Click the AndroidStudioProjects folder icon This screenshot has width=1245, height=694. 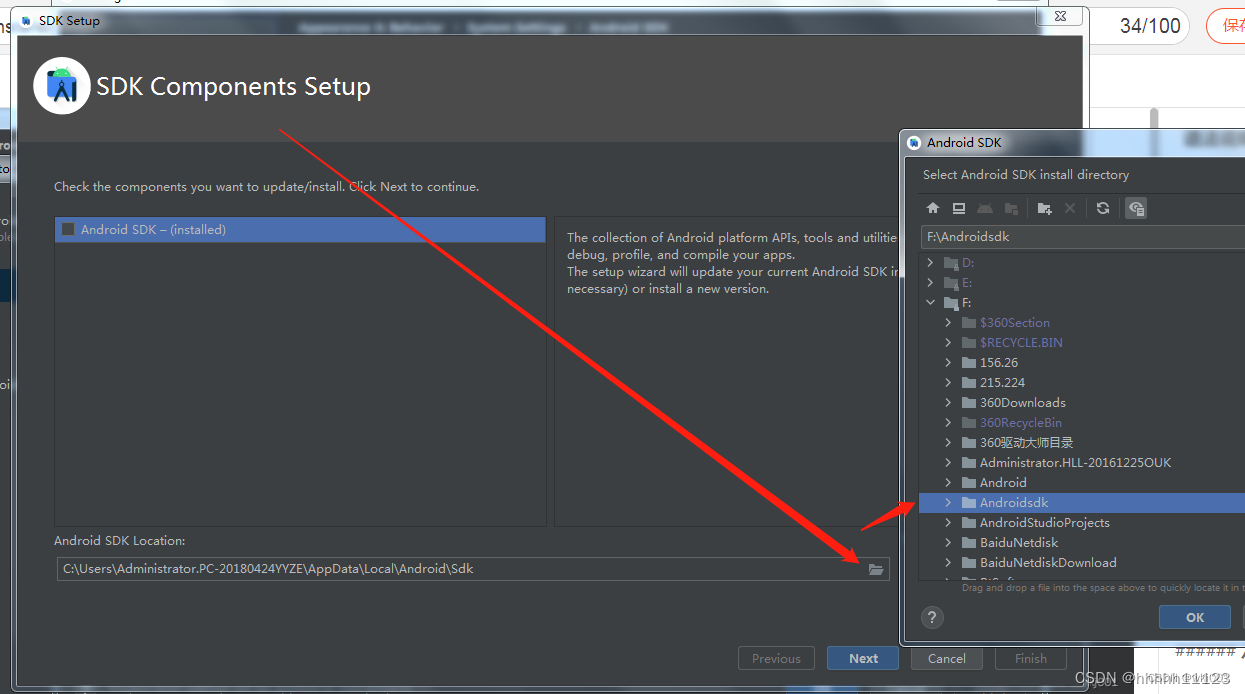968,523
